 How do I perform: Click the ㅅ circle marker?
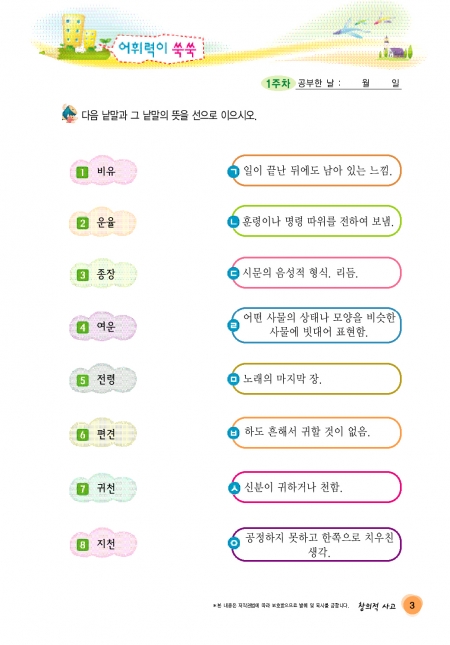(234, 488)
